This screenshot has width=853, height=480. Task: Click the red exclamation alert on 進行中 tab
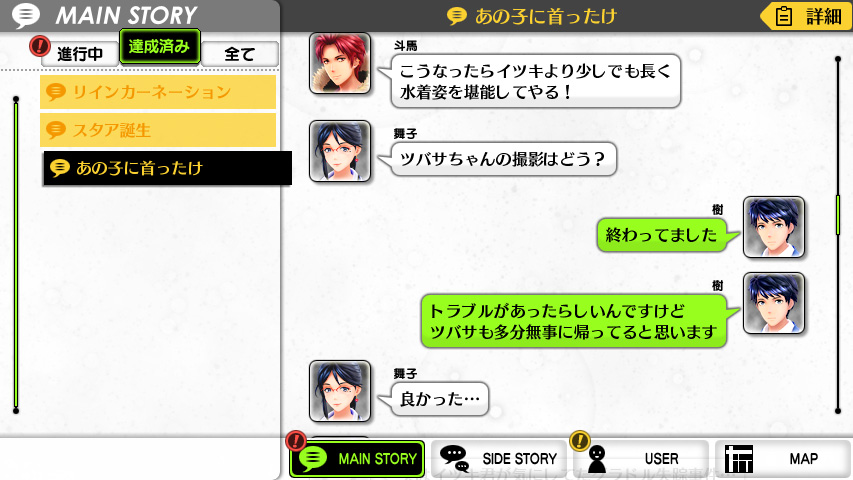(40, 46)
